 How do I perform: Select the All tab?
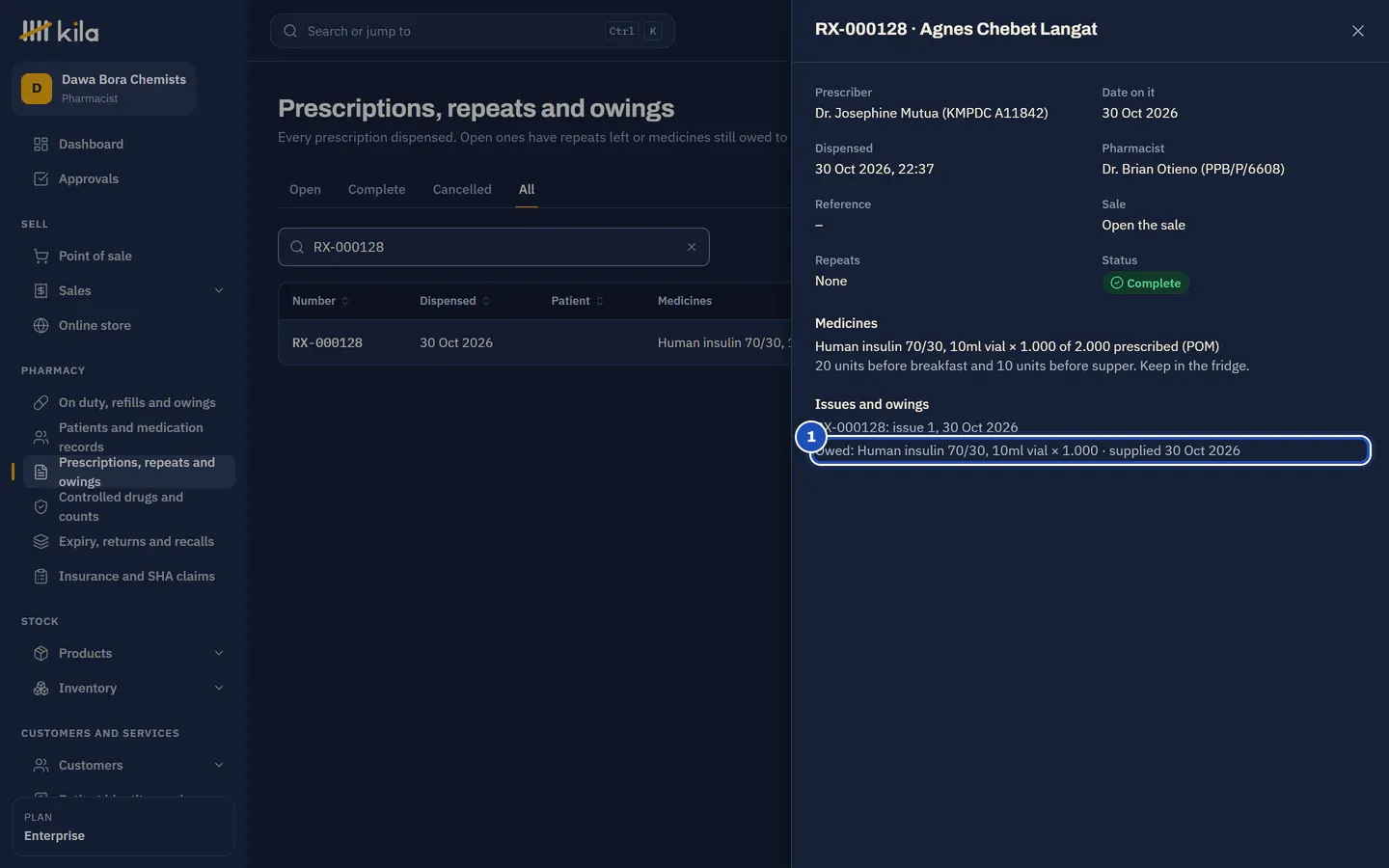point(527,190)
